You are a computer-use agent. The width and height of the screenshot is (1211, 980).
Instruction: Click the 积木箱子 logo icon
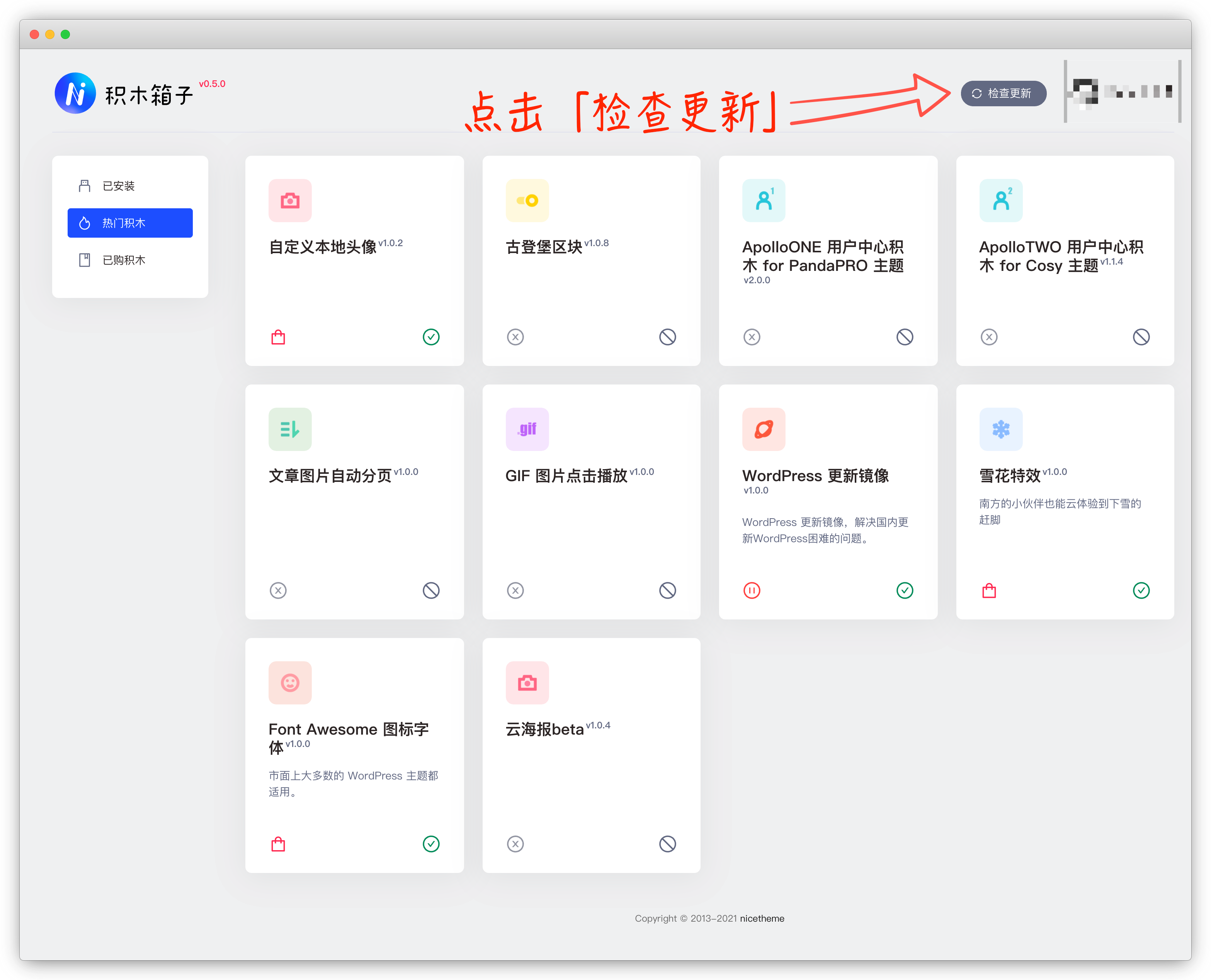pos(75,93)
